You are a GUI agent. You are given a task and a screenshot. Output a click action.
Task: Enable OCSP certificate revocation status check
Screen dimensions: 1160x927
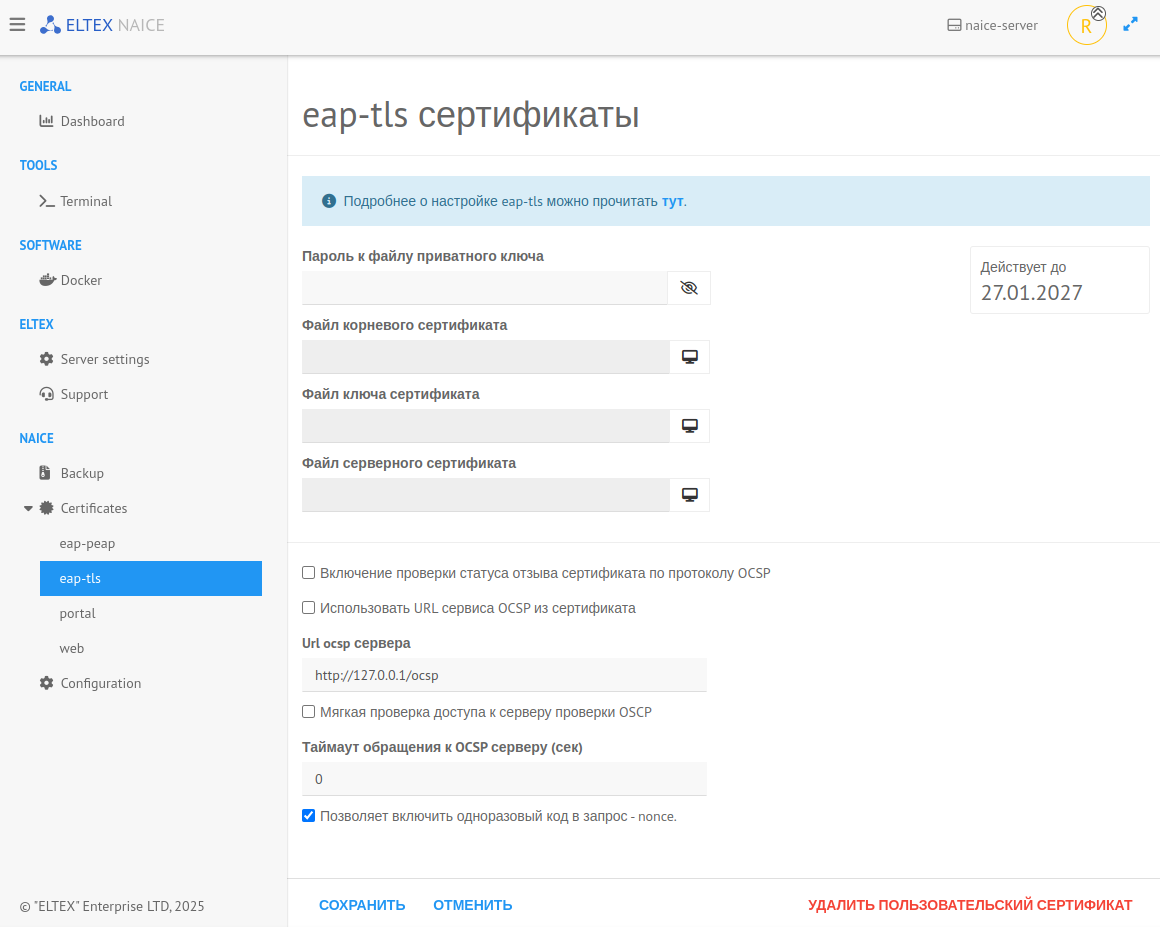click(x=309, y=573)
